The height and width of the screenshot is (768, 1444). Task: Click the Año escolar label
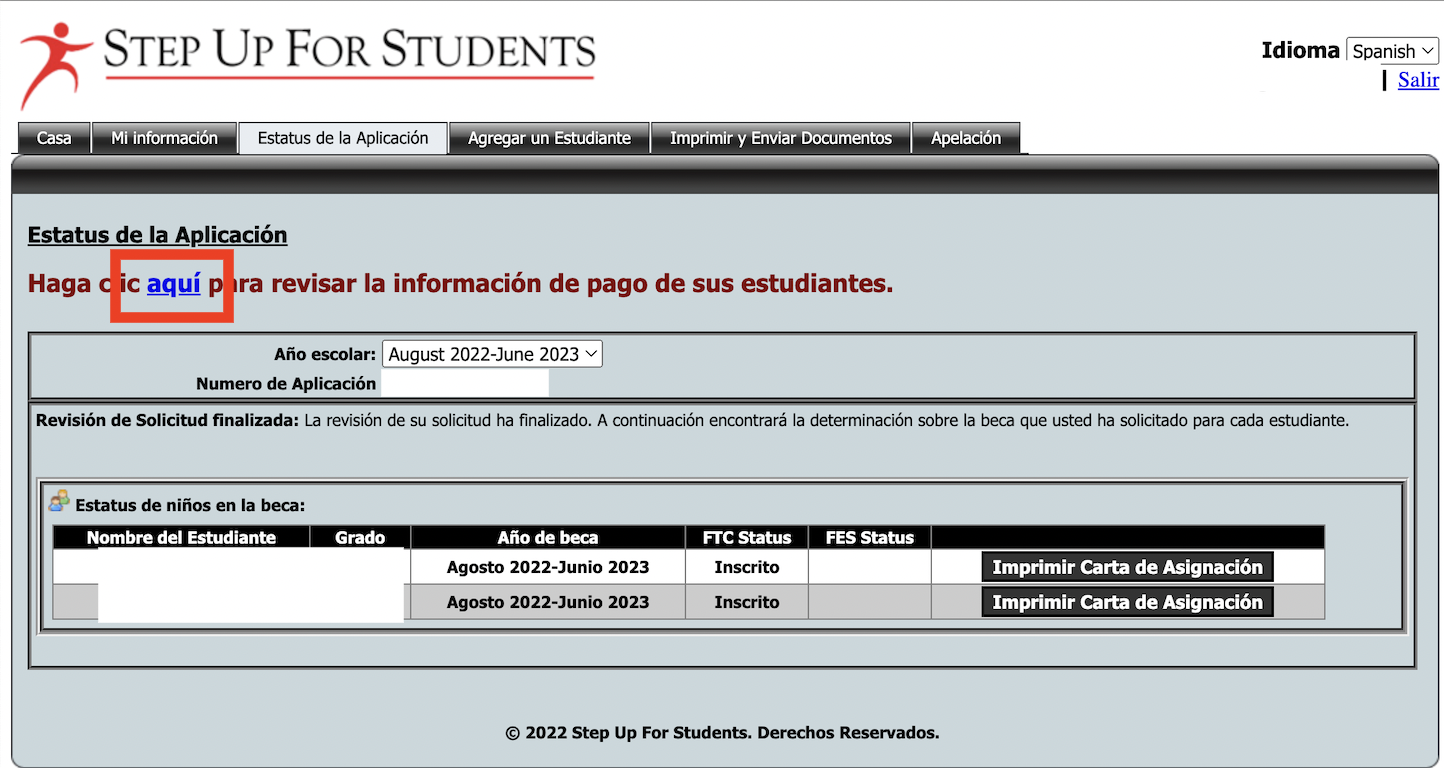[x=325, y=354]
